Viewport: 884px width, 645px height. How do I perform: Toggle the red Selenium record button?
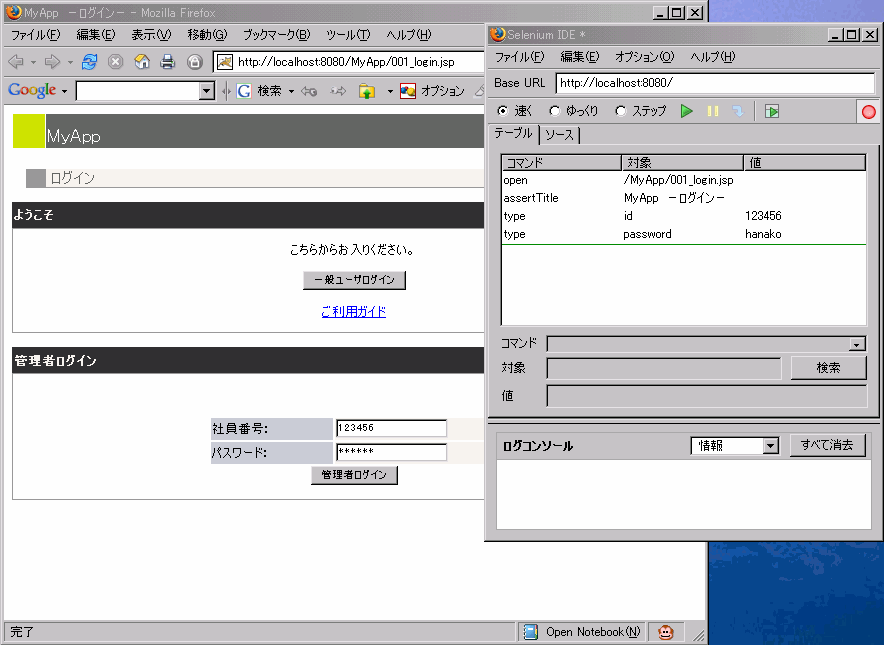868,112
